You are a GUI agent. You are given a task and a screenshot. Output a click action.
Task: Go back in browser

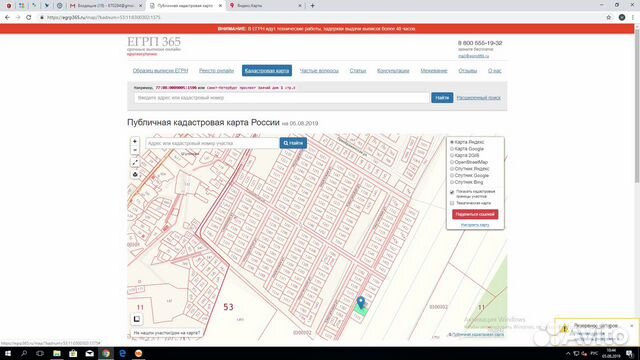(7, 18)
